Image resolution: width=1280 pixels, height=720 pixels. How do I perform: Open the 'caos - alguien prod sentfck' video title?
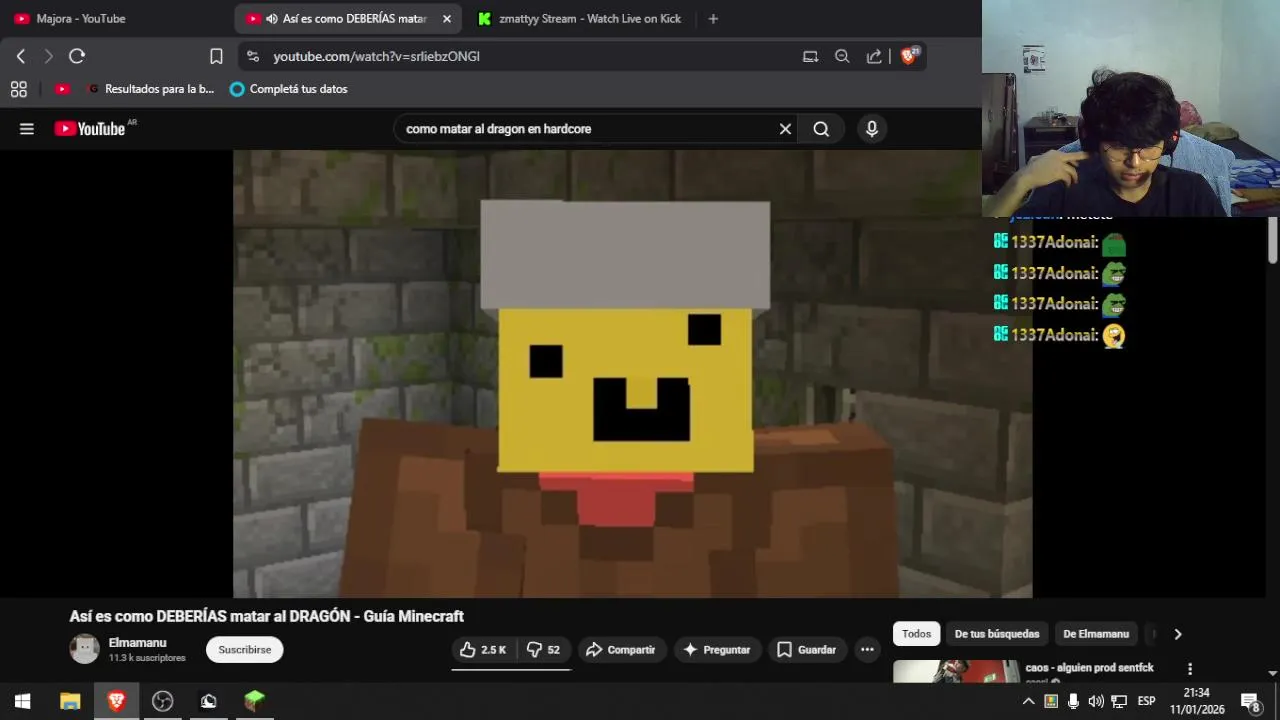click(x=1089, y=667)
